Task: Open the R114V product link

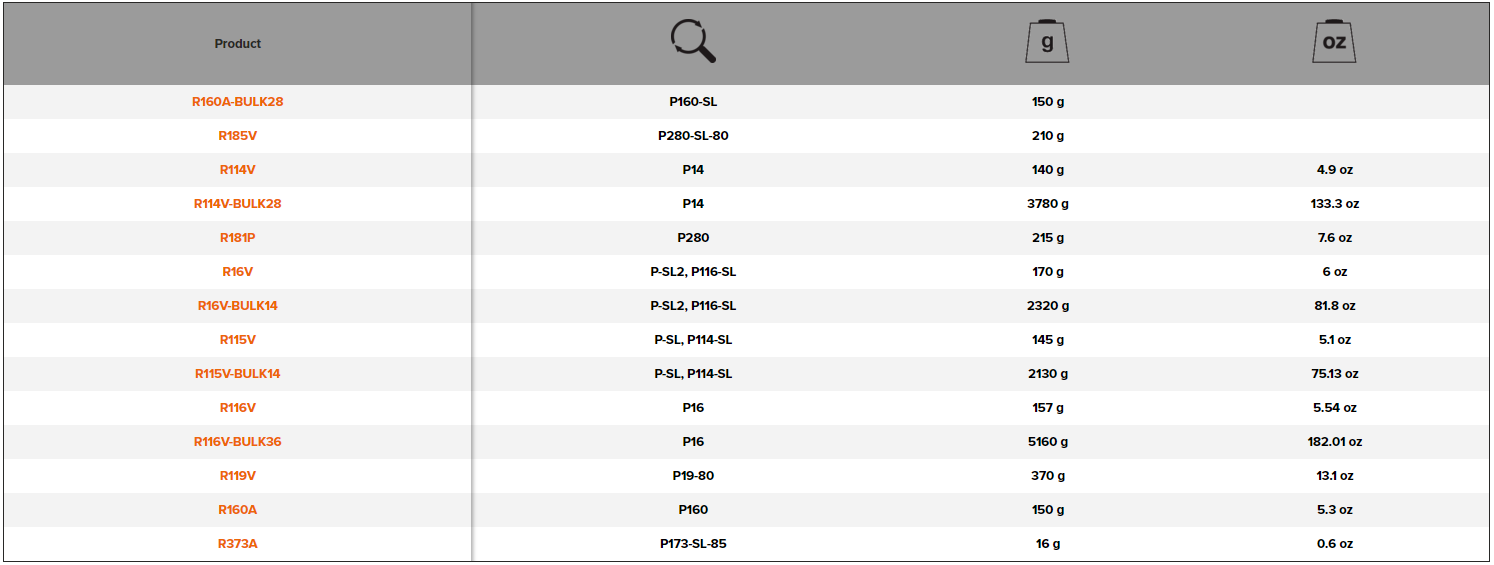Action: click(238, 170)
